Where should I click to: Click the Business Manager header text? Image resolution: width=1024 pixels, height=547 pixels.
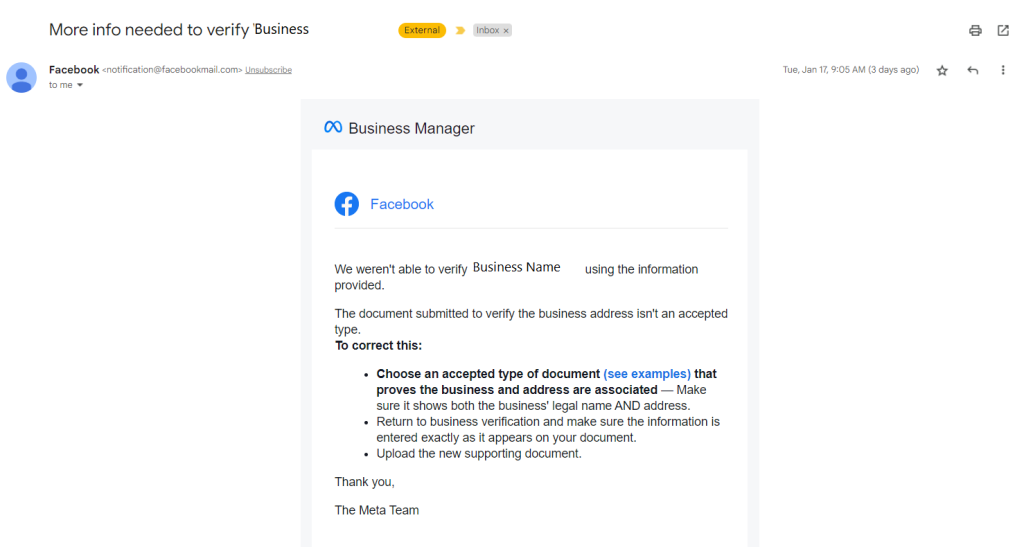411,129
